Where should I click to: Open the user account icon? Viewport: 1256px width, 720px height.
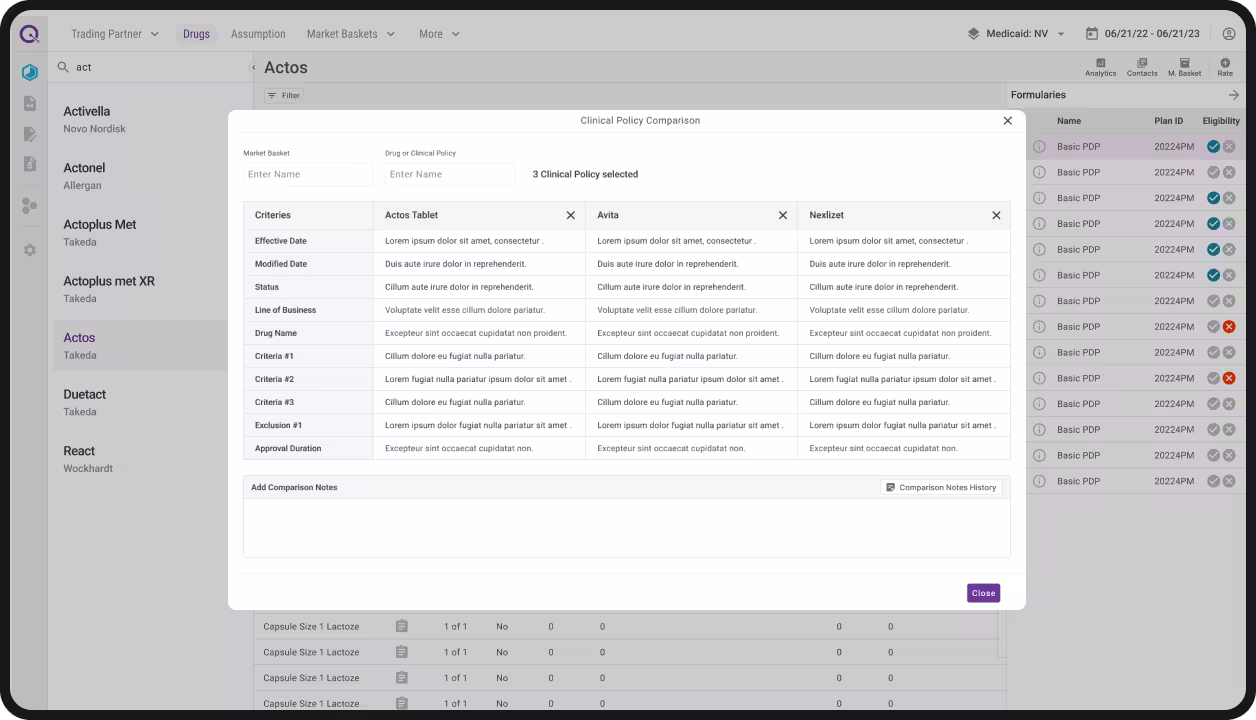1229,34
